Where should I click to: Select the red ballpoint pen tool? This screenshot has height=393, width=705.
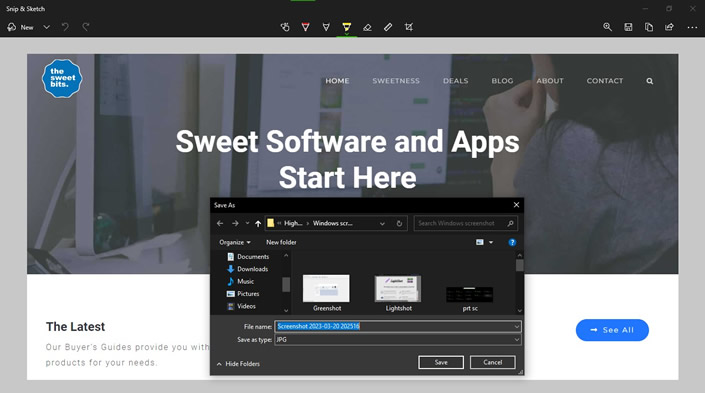tap(305, 27)
